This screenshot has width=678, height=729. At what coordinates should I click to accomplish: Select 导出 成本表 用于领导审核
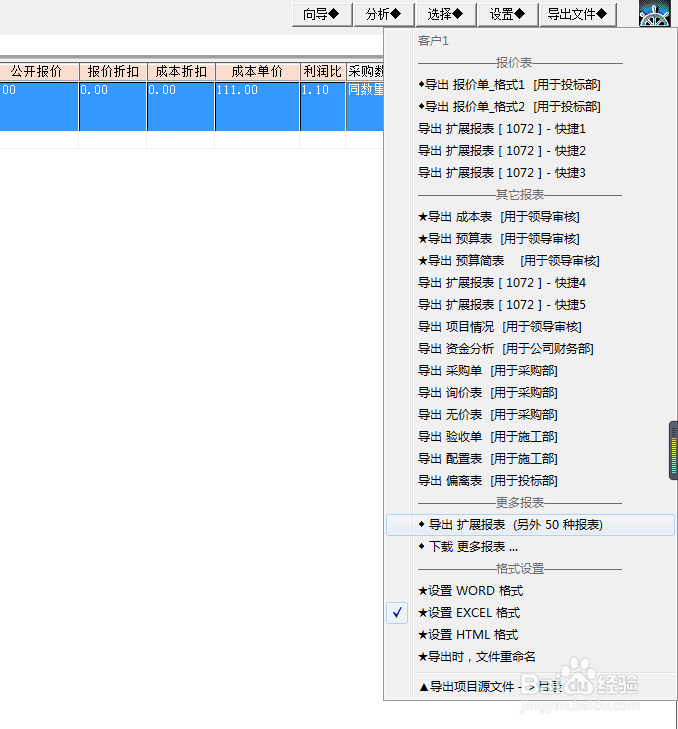(x=530, y=217)
